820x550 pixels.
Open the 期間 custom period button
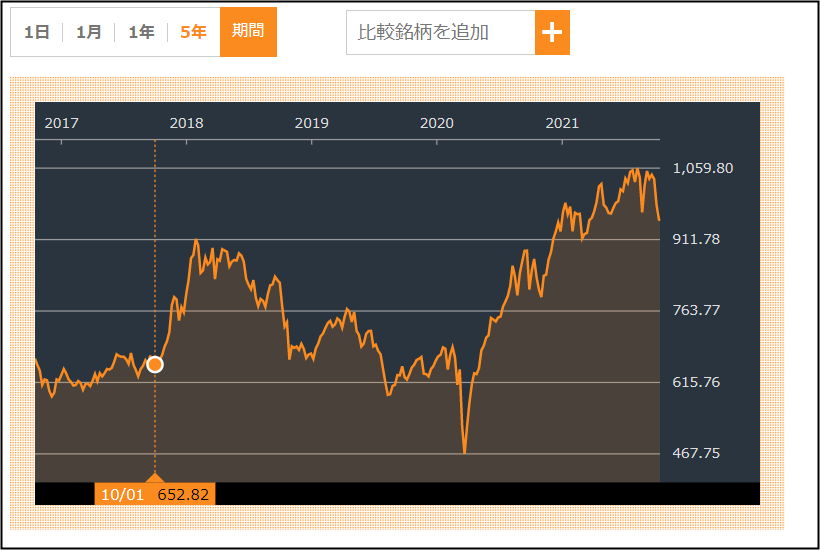tap(248, 32)
